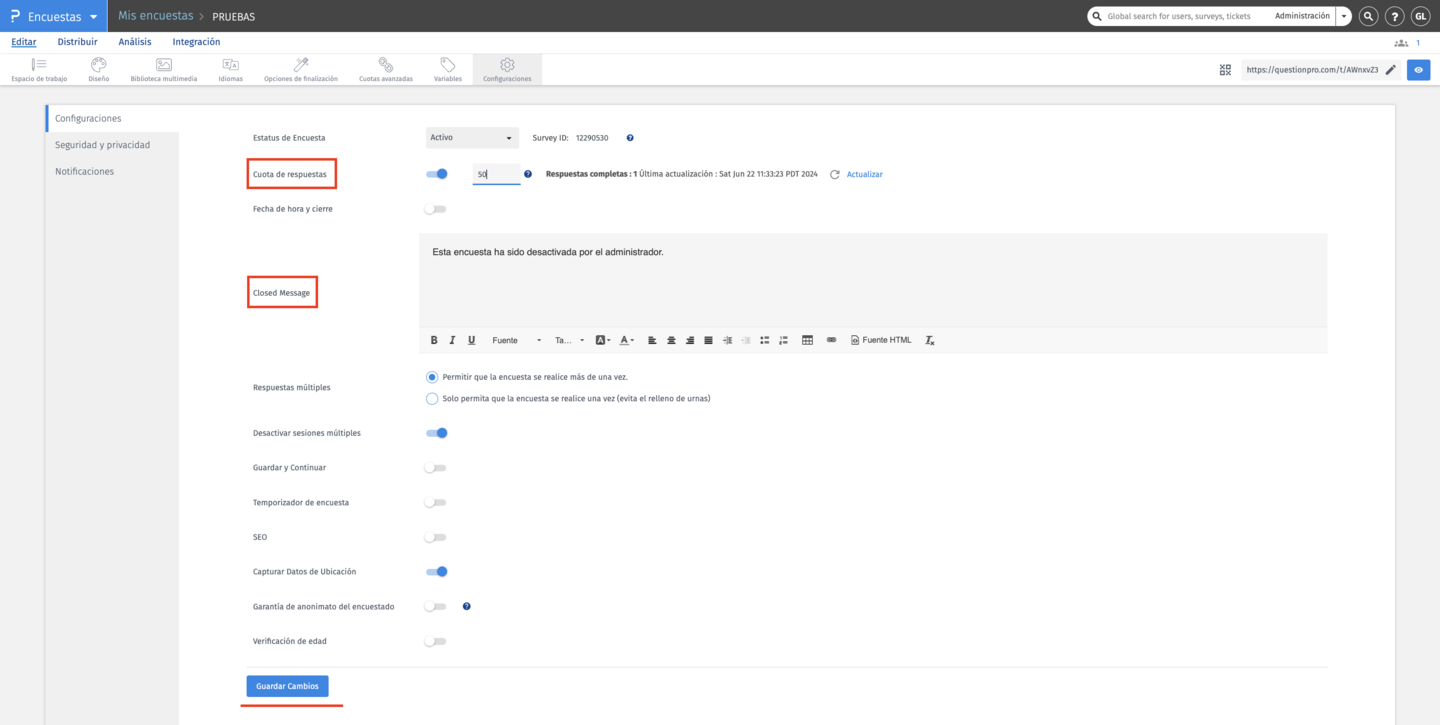Open the Estatus de Encuesta dropdown

[471, 137]
